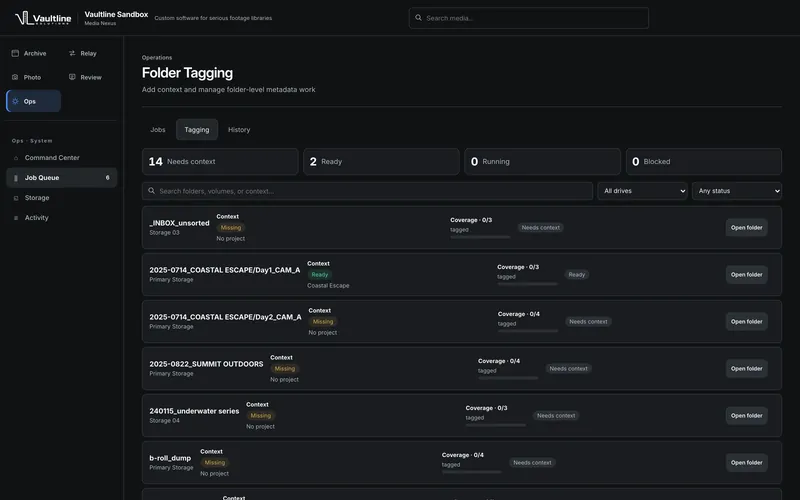
Task: Click the 2025-0822_SUMMIT OUTDOORS folder name
Action: (x=206, y=364)
